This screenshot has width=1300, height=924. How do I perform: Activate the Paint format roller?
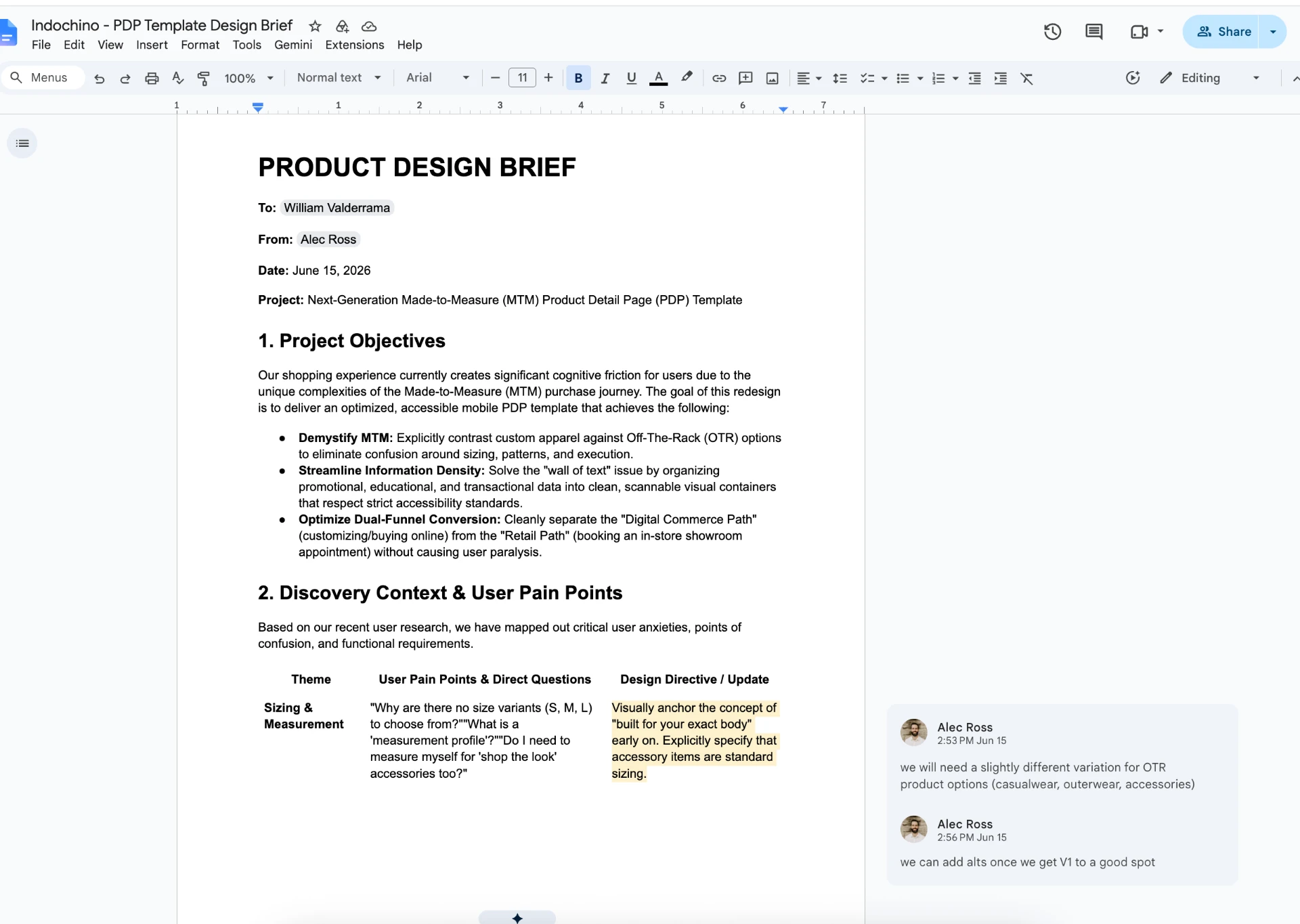click(x=203, y=79)
